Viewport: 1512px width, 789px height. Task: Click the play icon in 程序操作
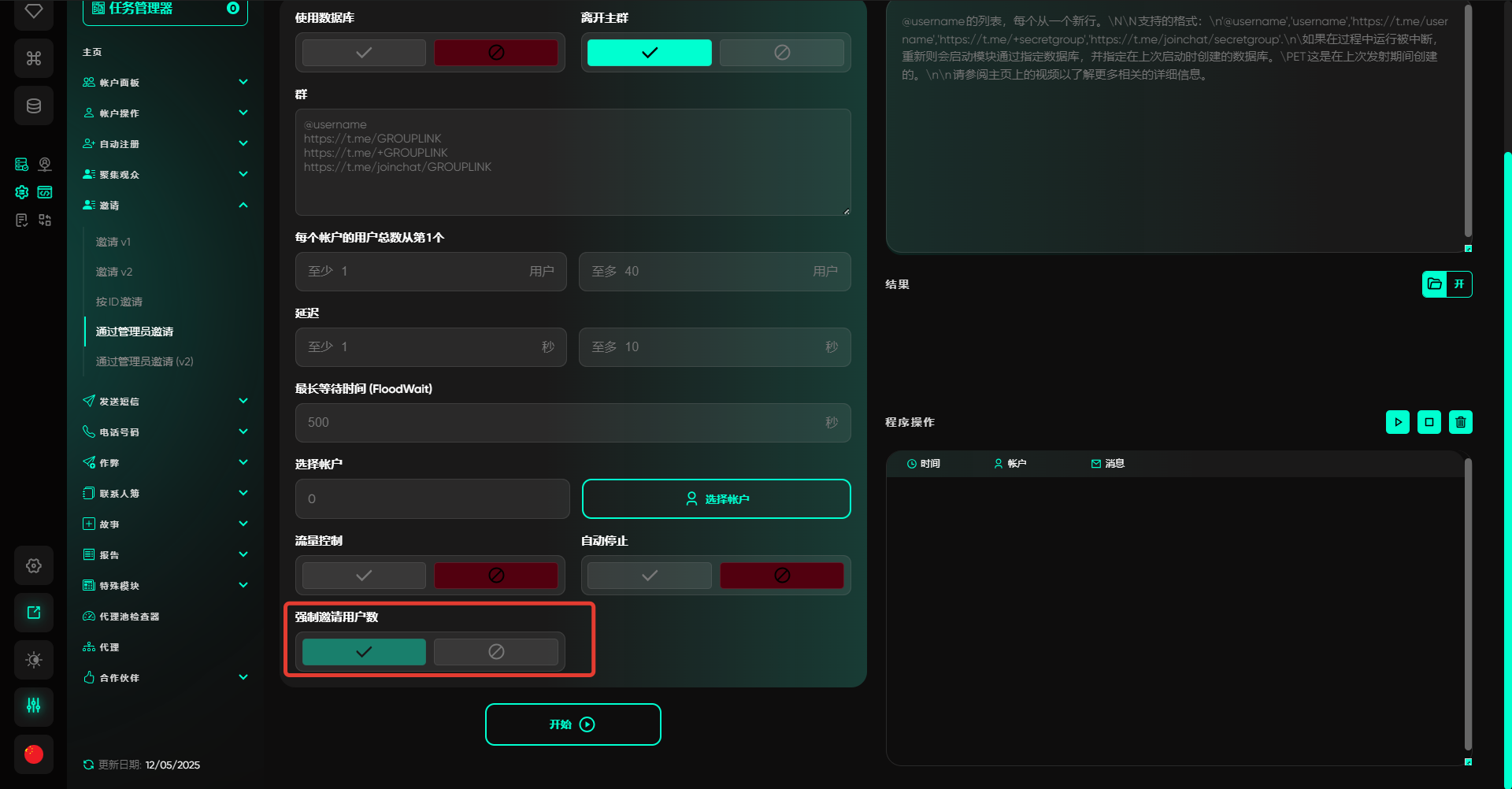click(1397, 422)
